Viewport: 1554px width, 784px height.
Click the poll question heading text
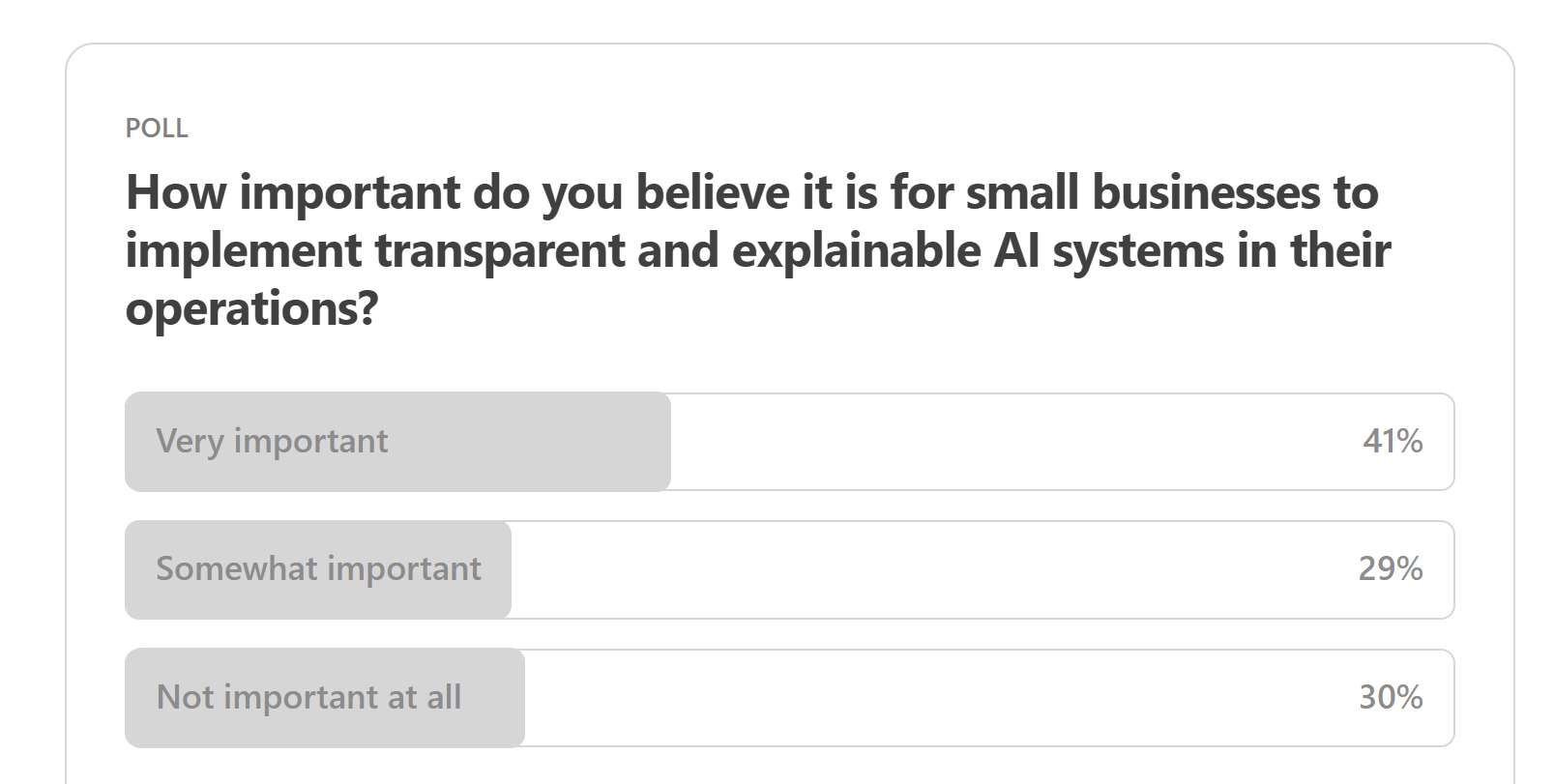coord(758,250)
